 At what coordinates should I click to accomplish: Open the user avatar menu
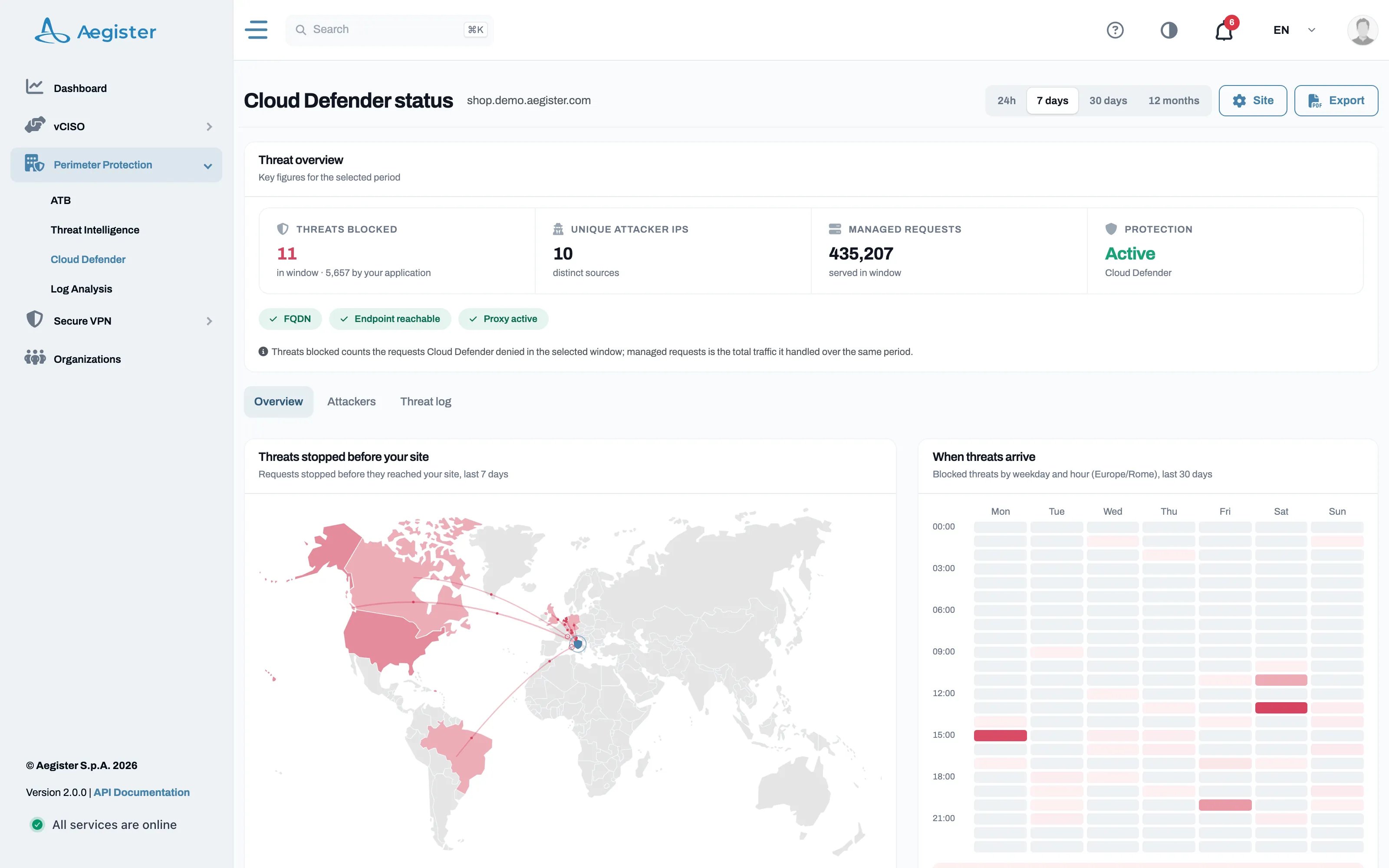1362,30
